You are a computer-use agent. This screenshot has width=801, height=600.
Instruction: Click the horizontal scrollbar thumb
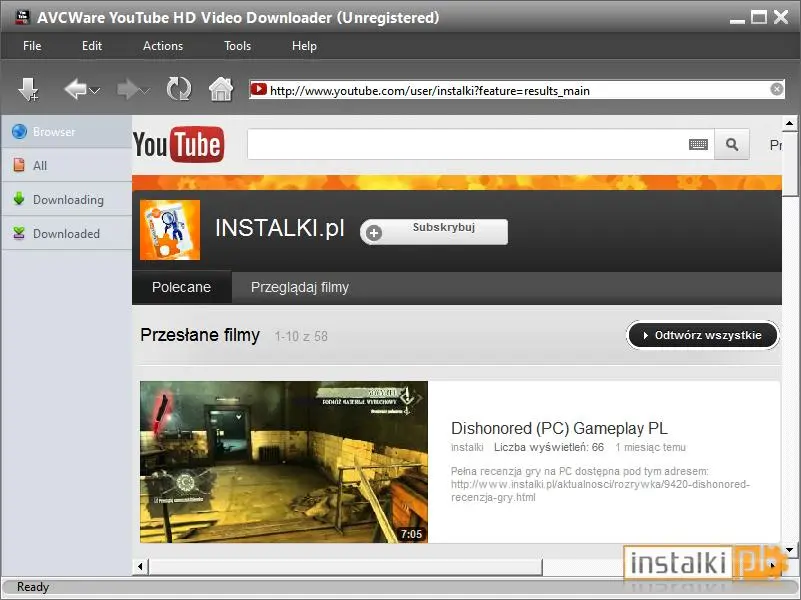click(345, 566)
